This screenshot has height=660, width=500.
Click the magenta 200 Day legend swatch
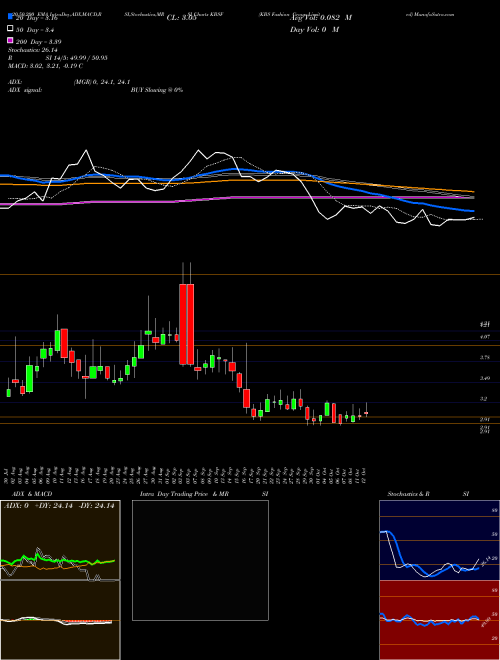pos(10,41)
